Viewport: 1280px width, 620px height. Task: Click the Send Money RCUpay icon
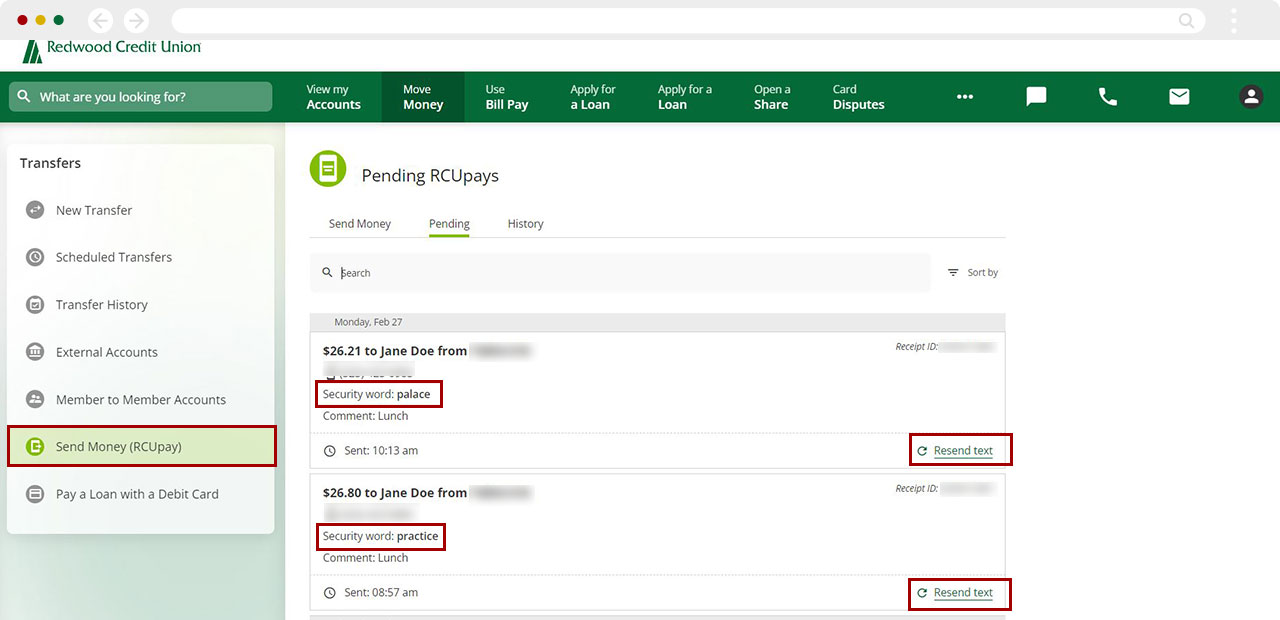(x=35, y=447)
